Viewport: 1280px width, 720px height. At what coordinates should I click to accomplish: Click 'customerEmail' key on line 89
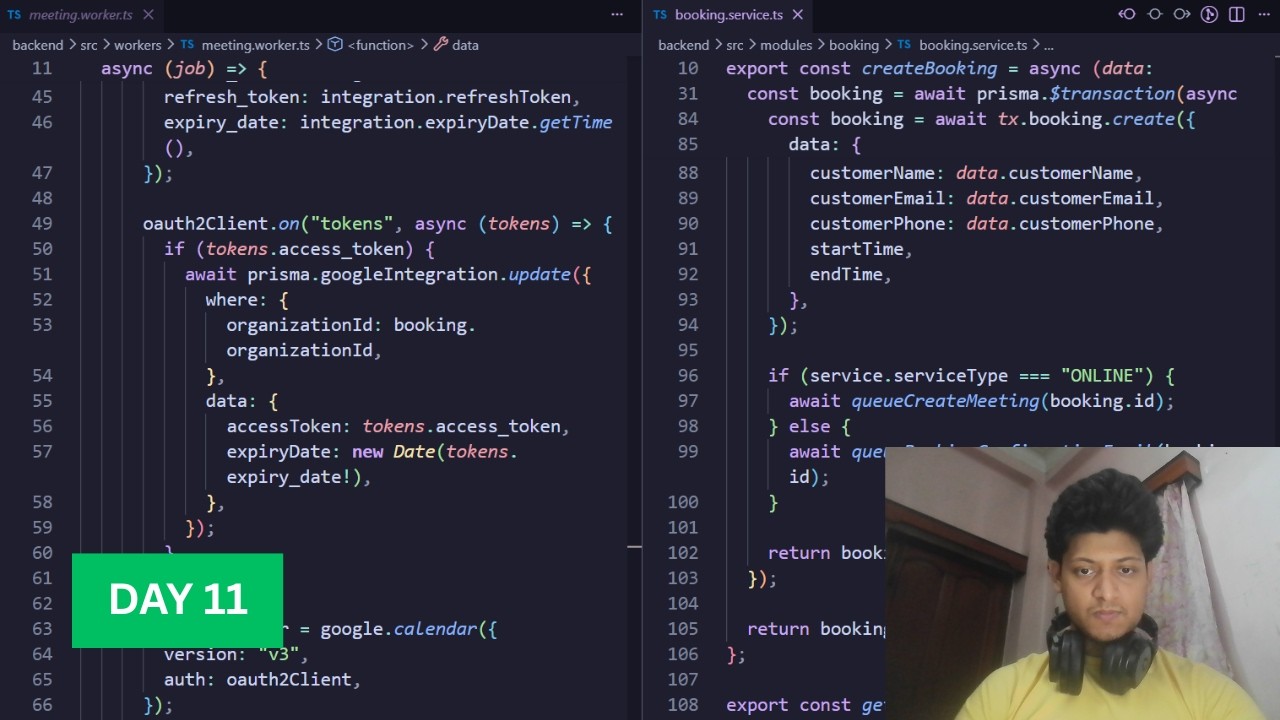tap(877, 198)
